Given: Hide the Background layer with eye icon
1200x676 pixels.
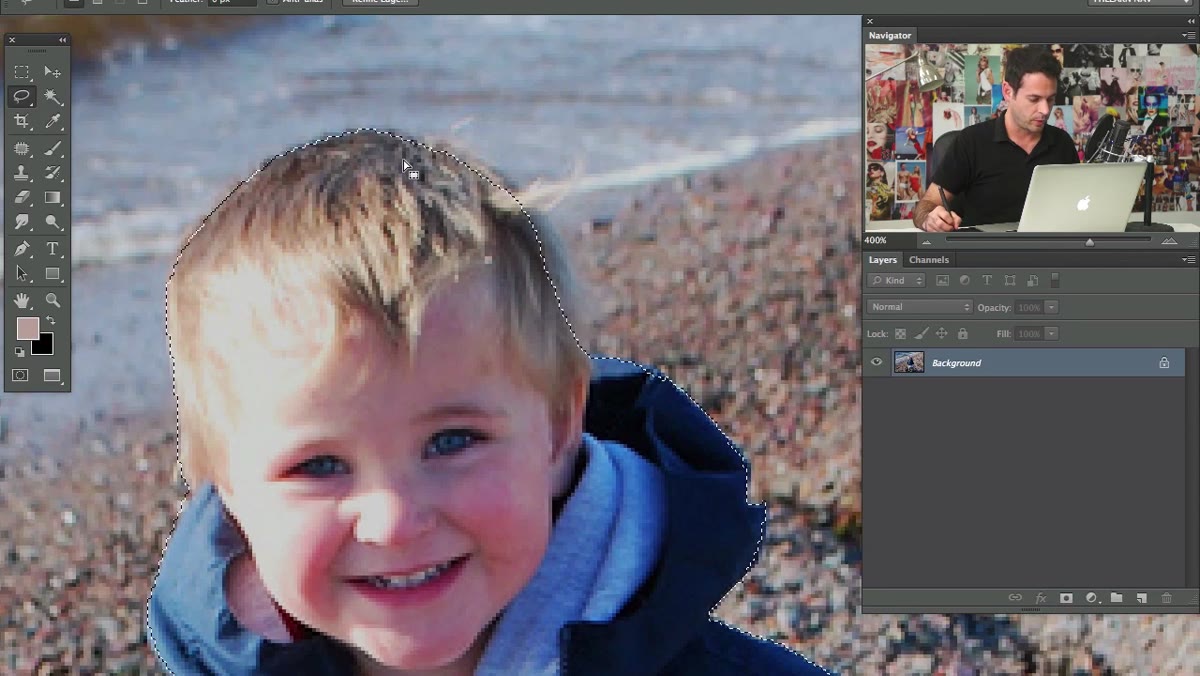Looking at the screenshot, I should pyautogui.click(x=877, y=363).
